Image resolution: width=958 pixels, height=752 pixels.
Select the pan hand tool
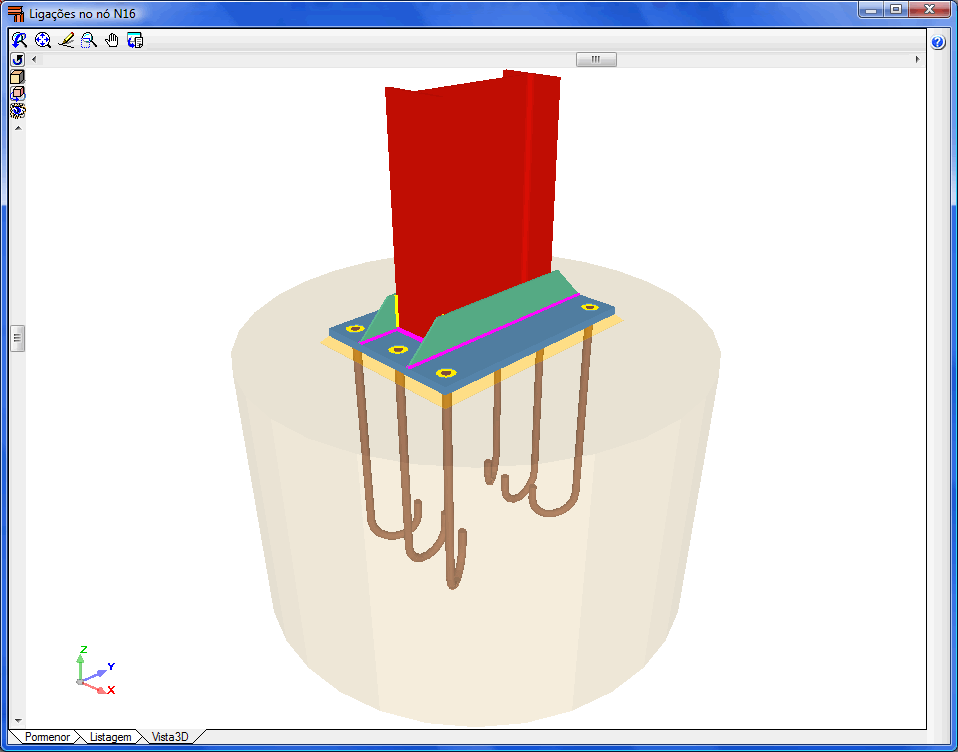(x=112, y=40)
